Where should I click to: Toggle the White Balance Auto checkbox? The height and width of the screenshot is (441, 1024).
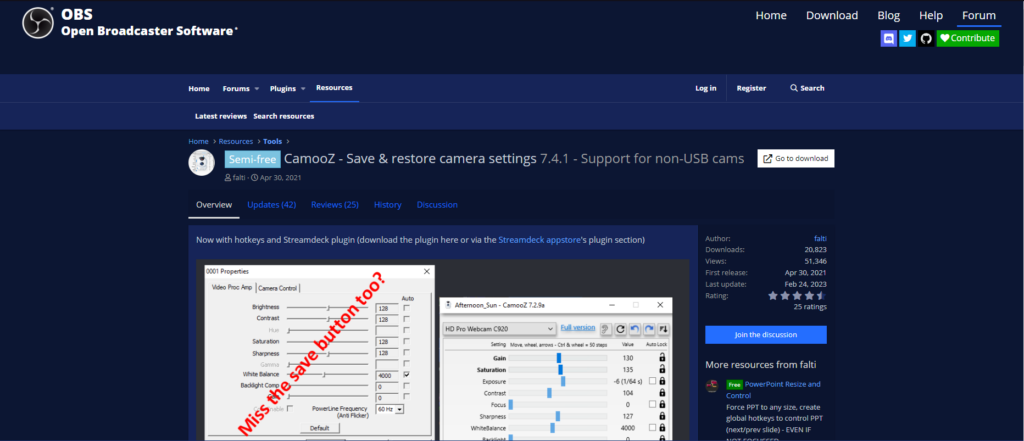(x=406, y=374)
